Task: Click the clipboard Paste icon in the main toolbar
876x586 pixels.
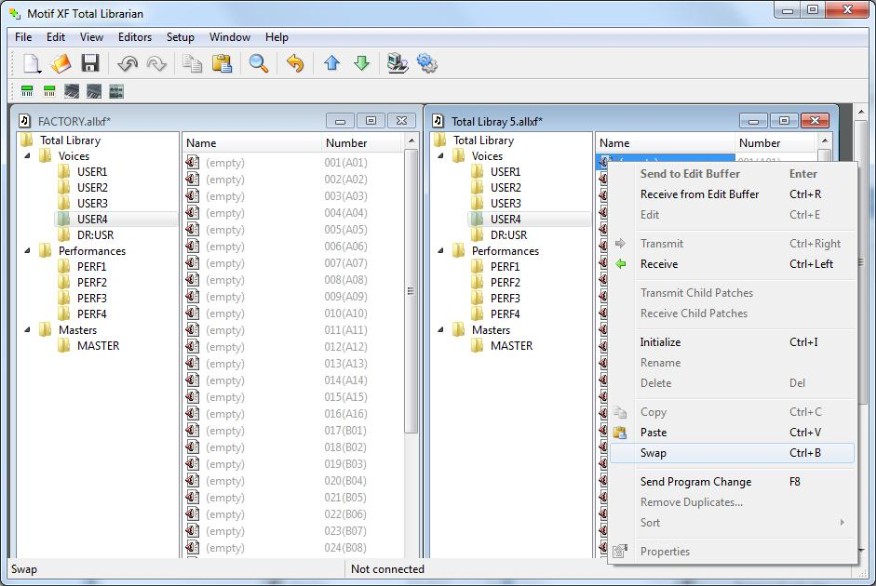Action: (222, 64)
